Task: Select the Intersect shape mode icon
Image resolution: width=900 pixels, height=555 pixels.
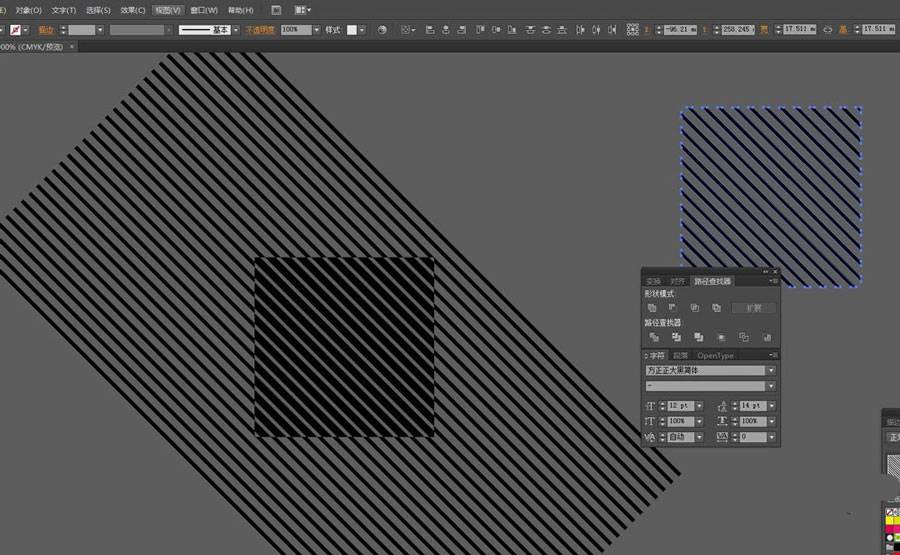Action: [695, 308]
